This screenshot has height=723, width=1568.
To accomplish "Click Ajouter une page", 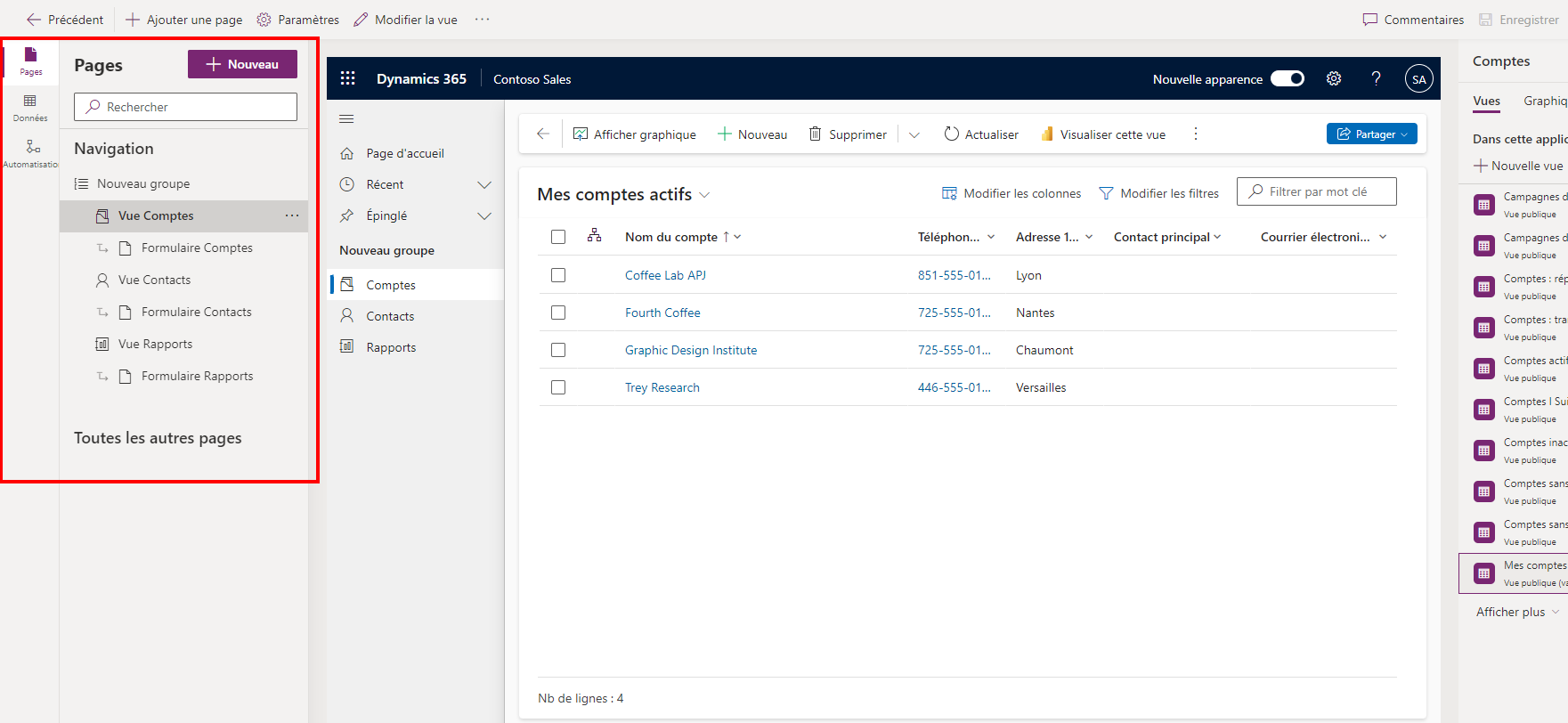I will [x=183, y=20].
